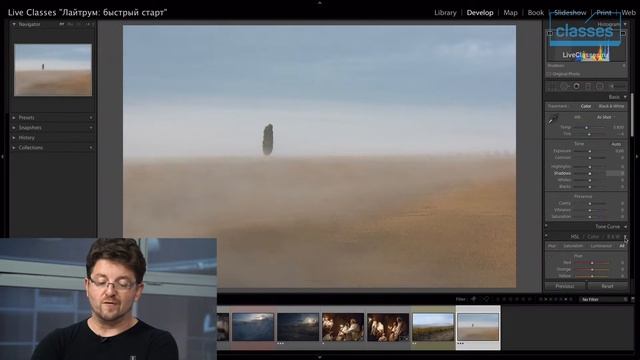Toggle the Tone Curve panel switch
This screenshot has height=360, width=640.
(546, 226)
